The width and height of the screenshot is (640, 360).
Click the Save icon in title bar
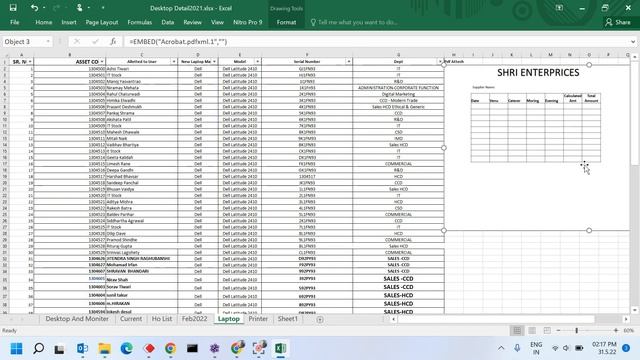[x=13, y=8]
